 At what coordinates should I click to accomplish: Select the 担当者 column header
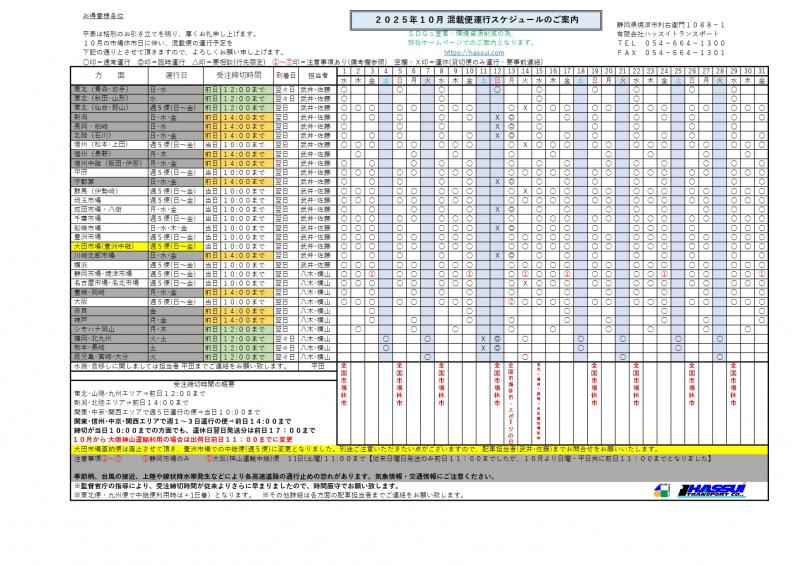317,75
